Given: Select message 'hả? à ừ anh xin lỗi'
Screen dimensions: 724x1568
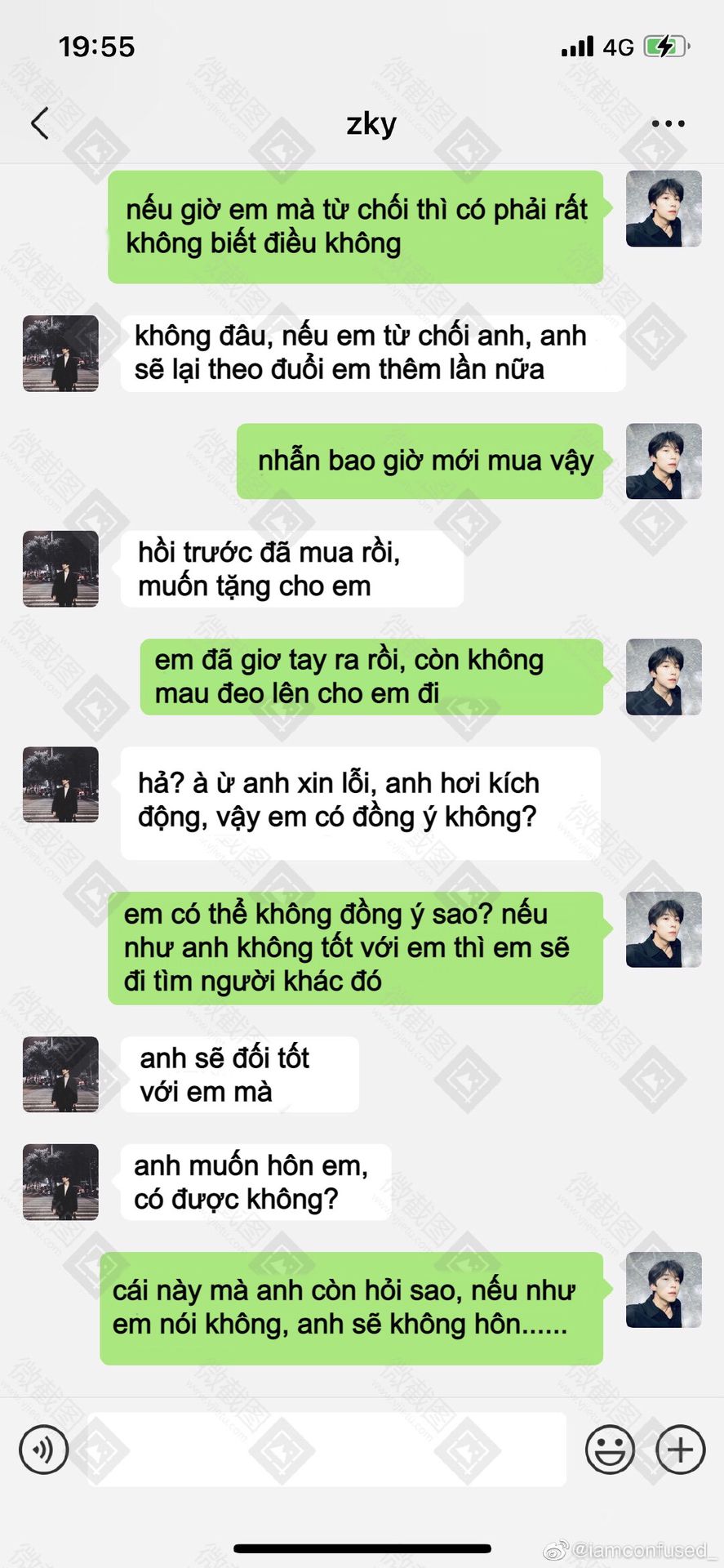Looking at the screenshot, I should click(x=360, y=803).
